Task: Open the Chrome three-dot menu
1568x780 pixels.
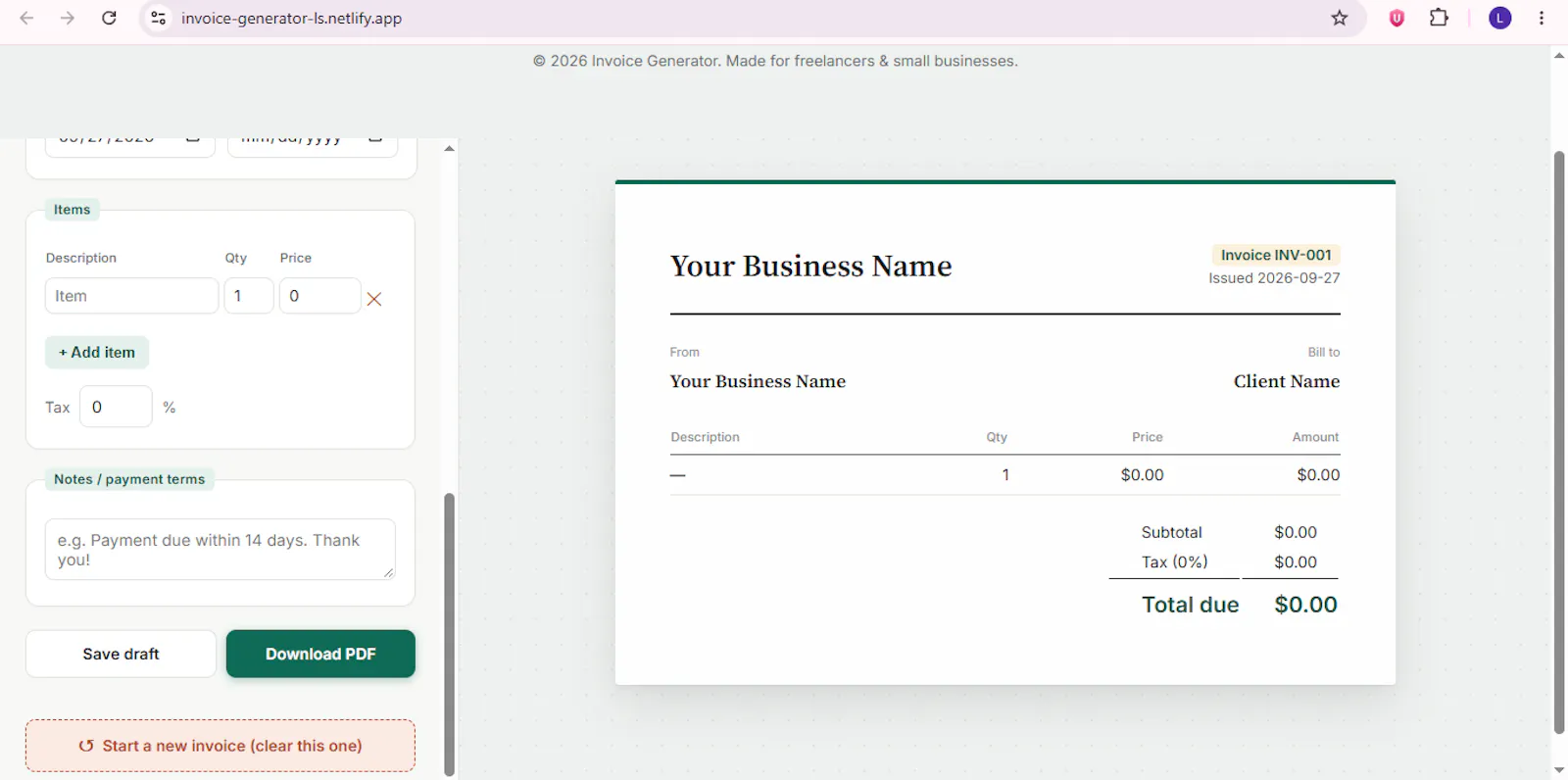Action: (1542, 18)
